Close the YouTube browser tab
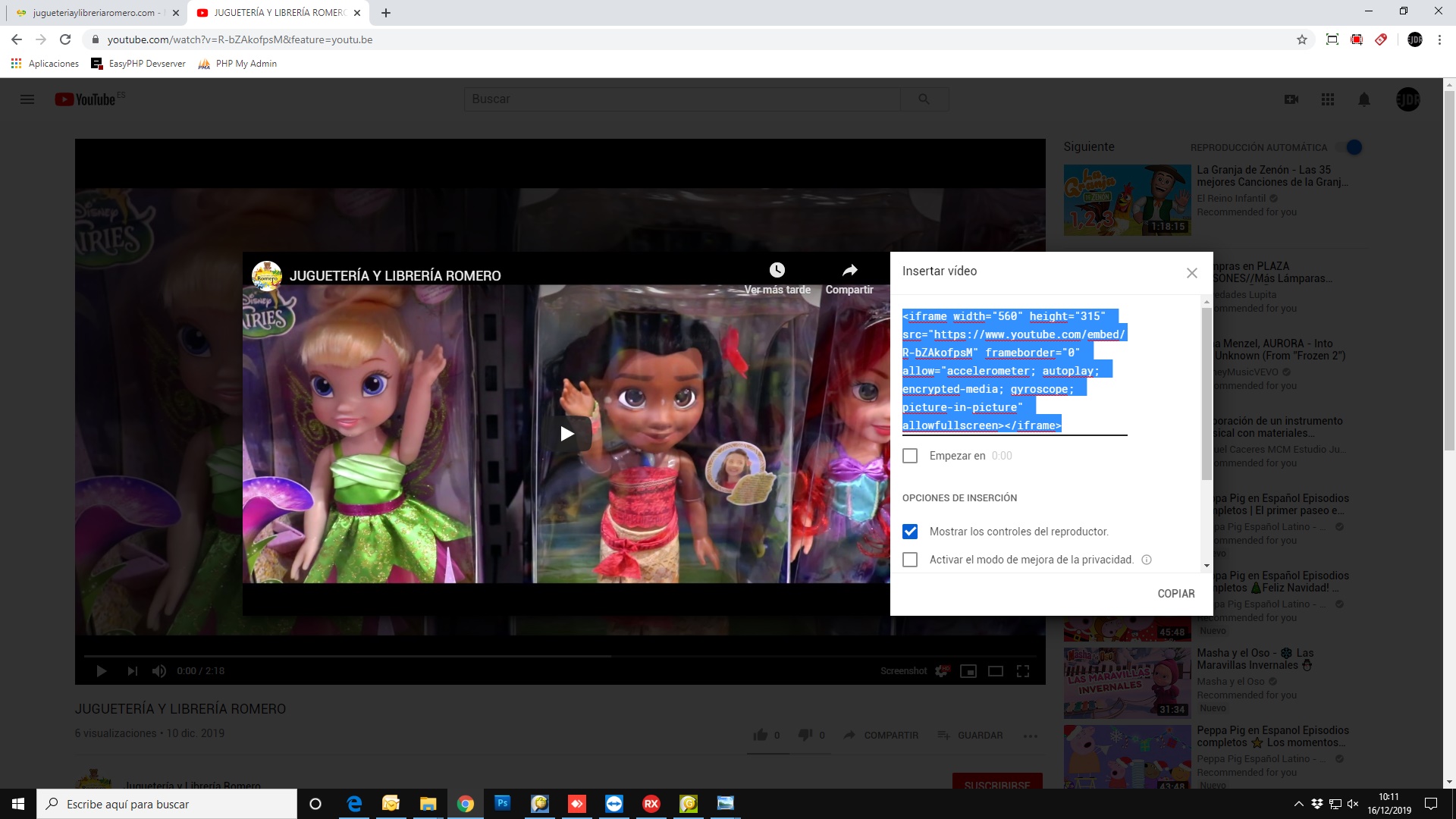 [x=357, y=13]
